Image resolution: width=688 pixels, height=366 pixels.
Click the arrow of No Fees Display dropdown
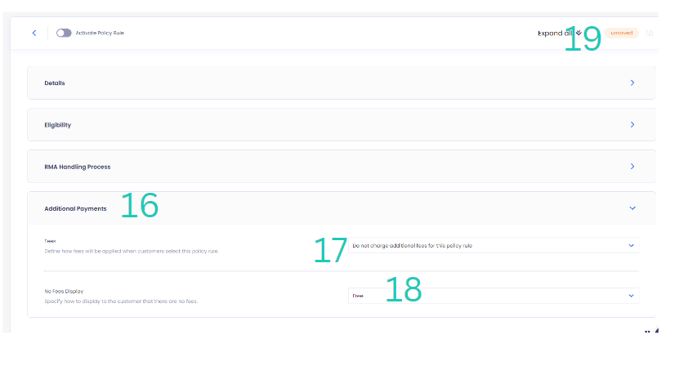[631, 296]
